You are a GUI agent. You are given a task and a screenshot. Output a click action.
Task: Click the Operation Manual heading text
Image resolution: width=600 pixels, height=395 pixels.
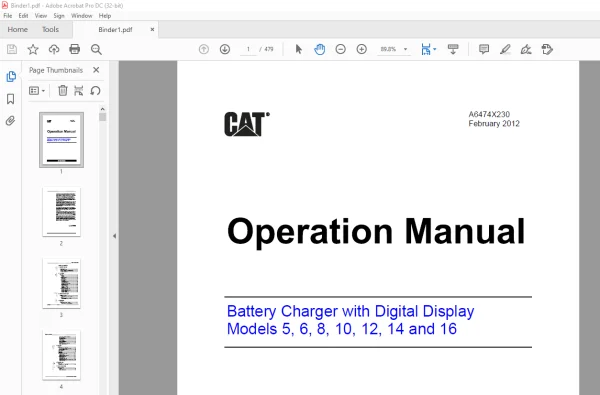[x=376, y=231]
